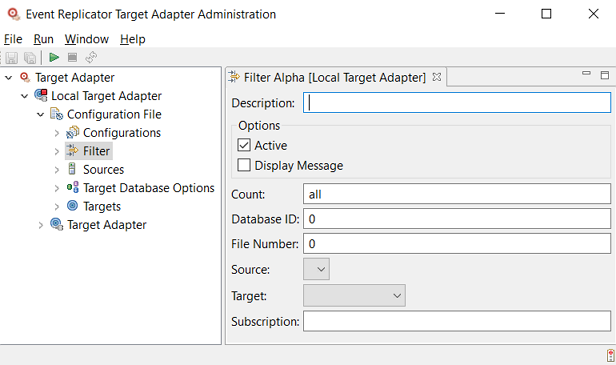Minimize the editor panel view
This screenshot has height=365, width=616.
(586, 73)
